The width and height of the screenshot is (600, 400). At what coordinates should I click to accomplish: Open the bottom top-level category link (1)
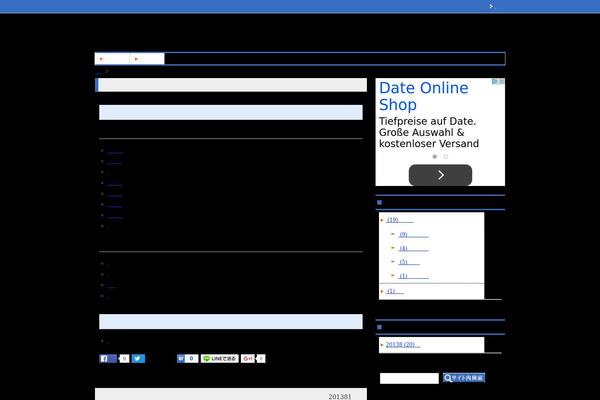(395, 291)
